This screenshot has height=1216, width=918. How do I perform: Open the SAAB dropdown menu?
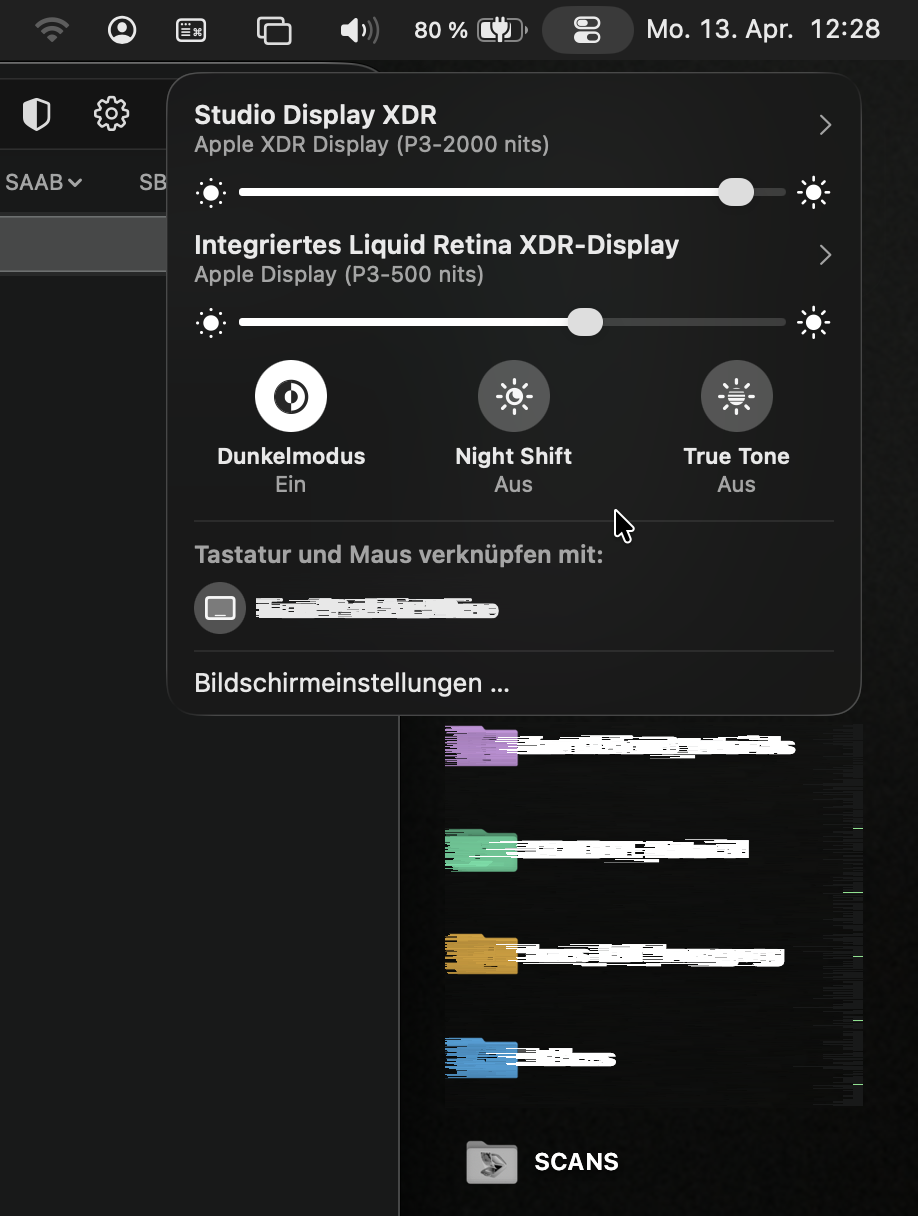pos(43,182)
